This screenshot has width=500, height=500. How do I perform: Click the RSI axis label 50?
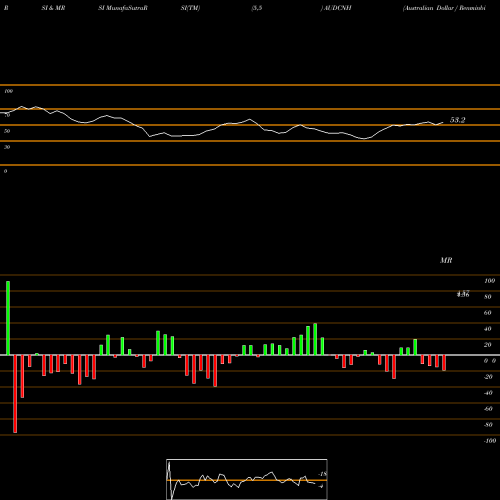pos(7,131)
